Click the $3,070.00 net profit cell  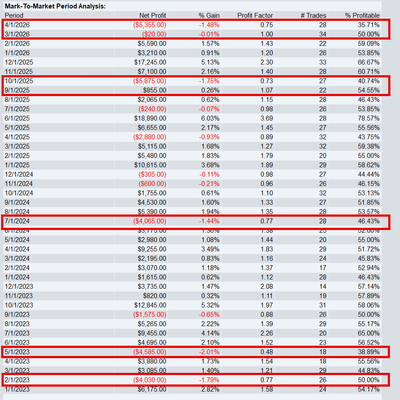152,268
